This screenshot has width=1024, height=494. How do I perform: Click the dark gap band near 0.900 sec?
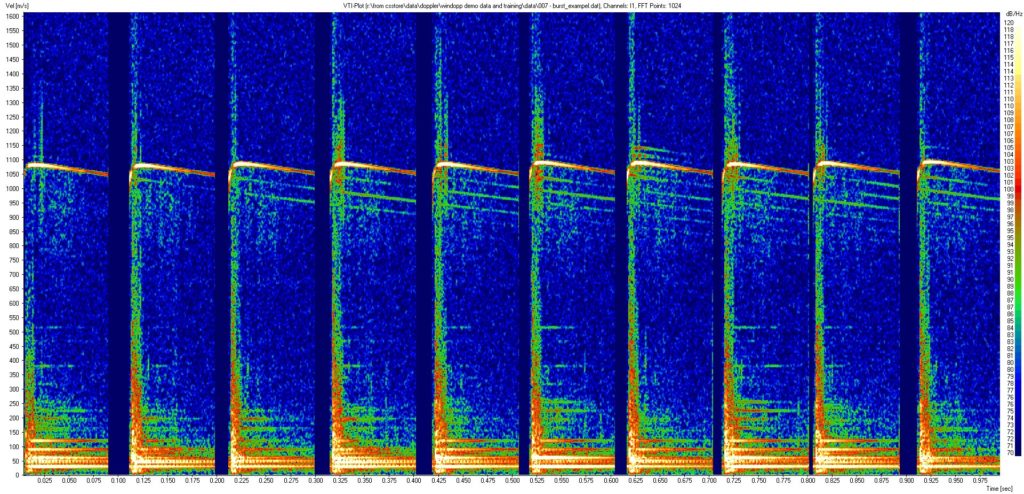[909, 250]
